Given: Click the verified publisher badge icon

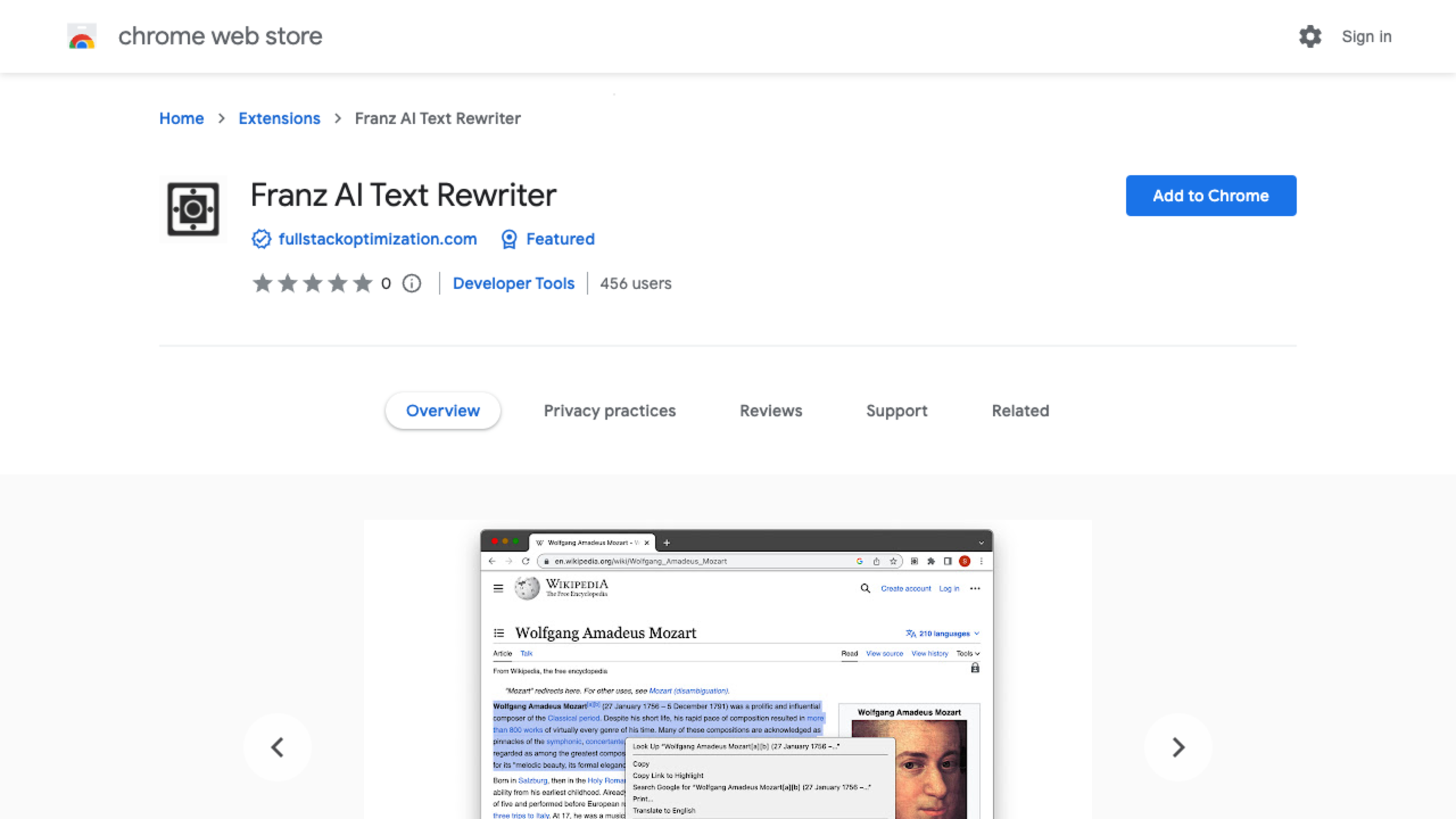Looking at the screenshot, I should (261, 239).
